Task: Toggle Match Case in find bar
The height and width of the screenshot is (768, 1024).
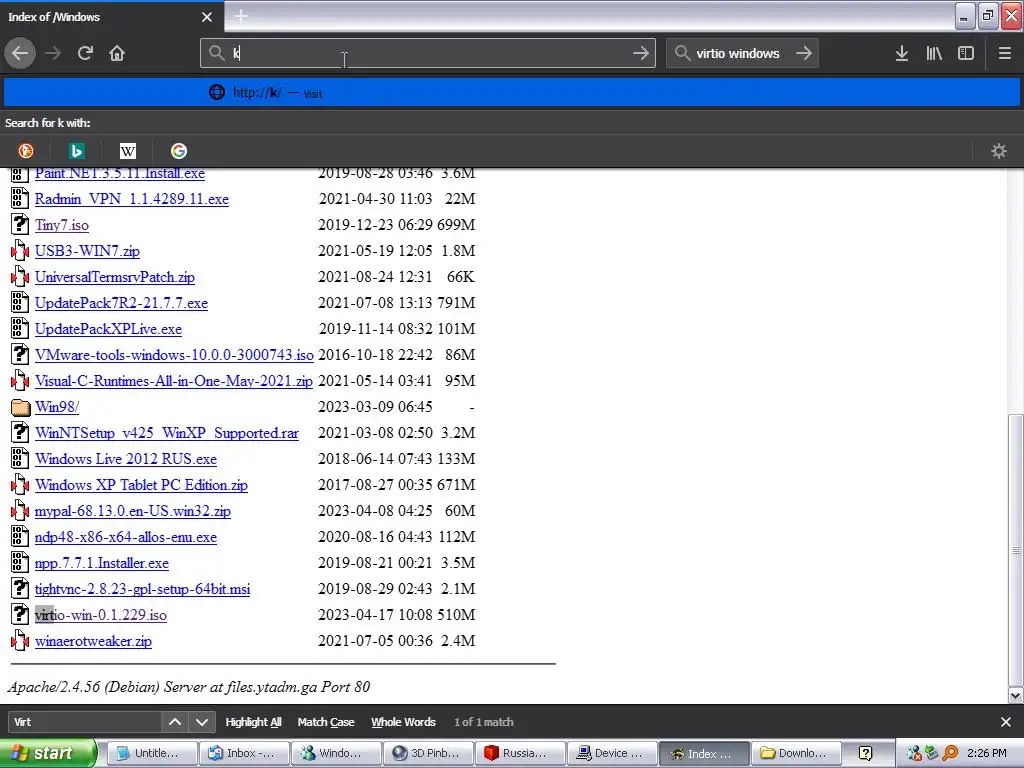Action: (326, 722)
